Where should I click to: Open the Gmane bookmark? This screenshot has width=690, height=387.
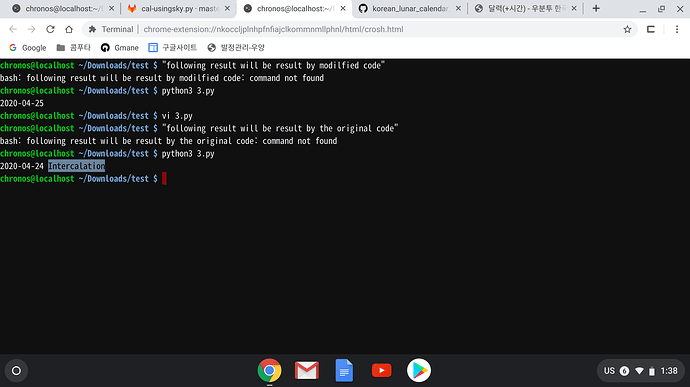point(119,48)
